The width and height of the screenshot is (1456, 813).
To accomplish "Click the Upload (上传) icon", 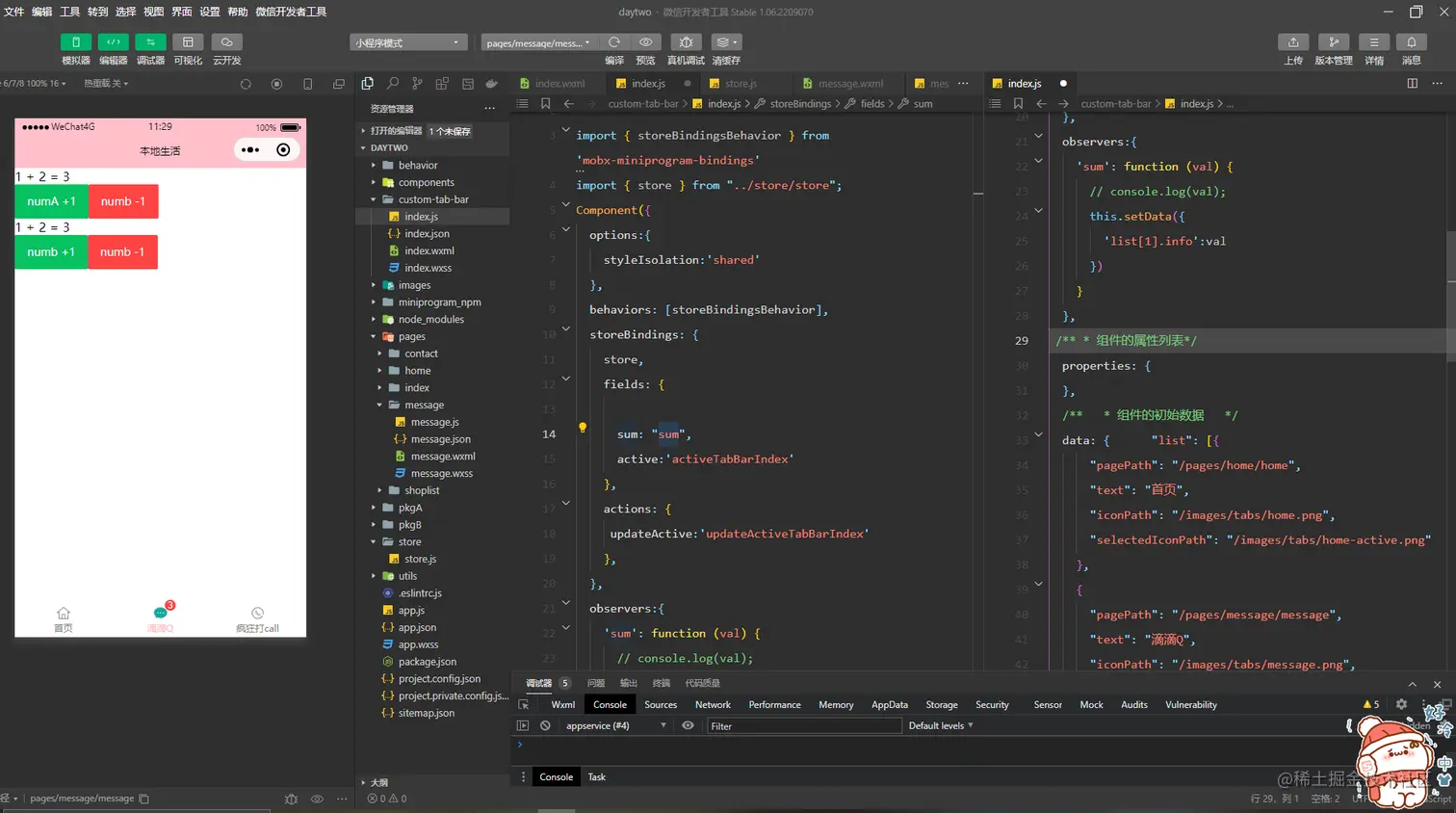I will coord(1293,42).
